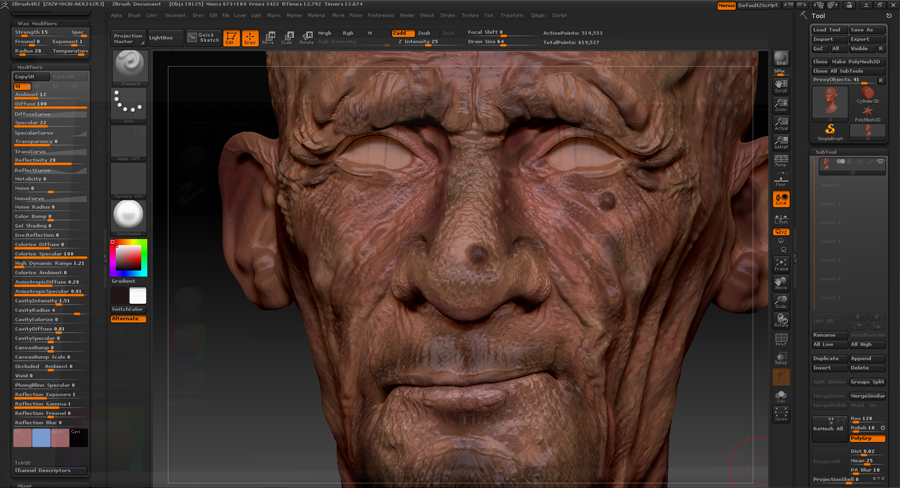Open the Alpha Off selector
900x488 pixels.
tap(129, 142)
